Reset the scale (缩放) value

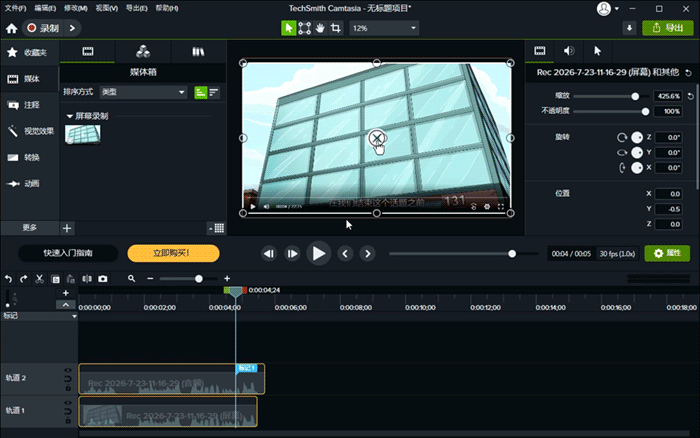tap(690, 96)
